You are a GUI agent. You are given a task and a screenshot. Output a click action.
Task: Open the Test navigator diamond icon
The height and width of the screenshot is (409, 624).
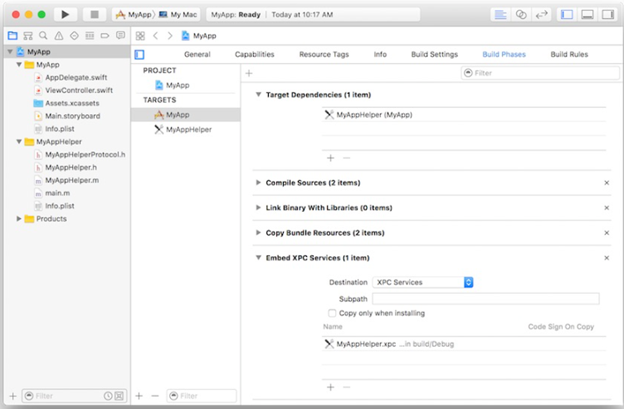pos(74,36)
